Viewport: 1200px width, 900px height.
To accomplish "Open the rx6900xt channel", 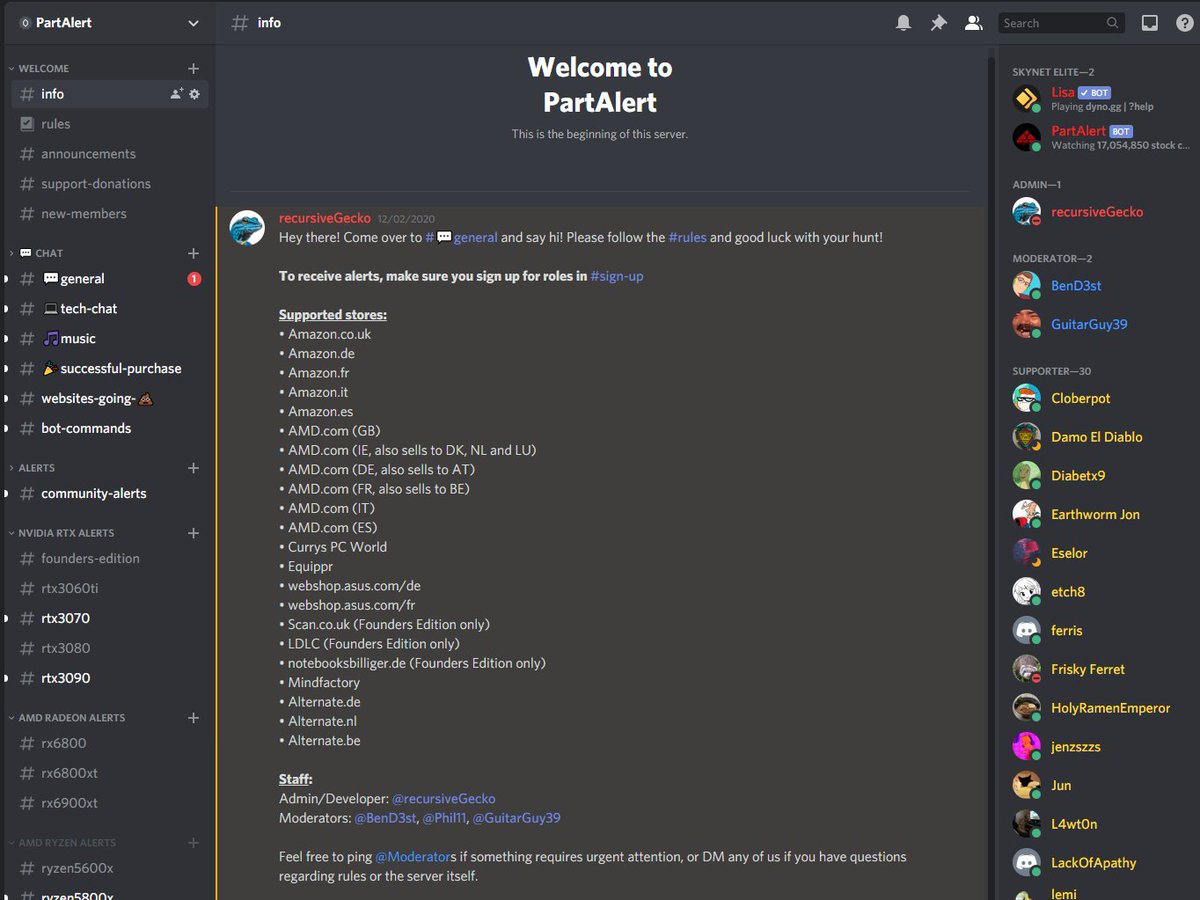I will point(110,804).
